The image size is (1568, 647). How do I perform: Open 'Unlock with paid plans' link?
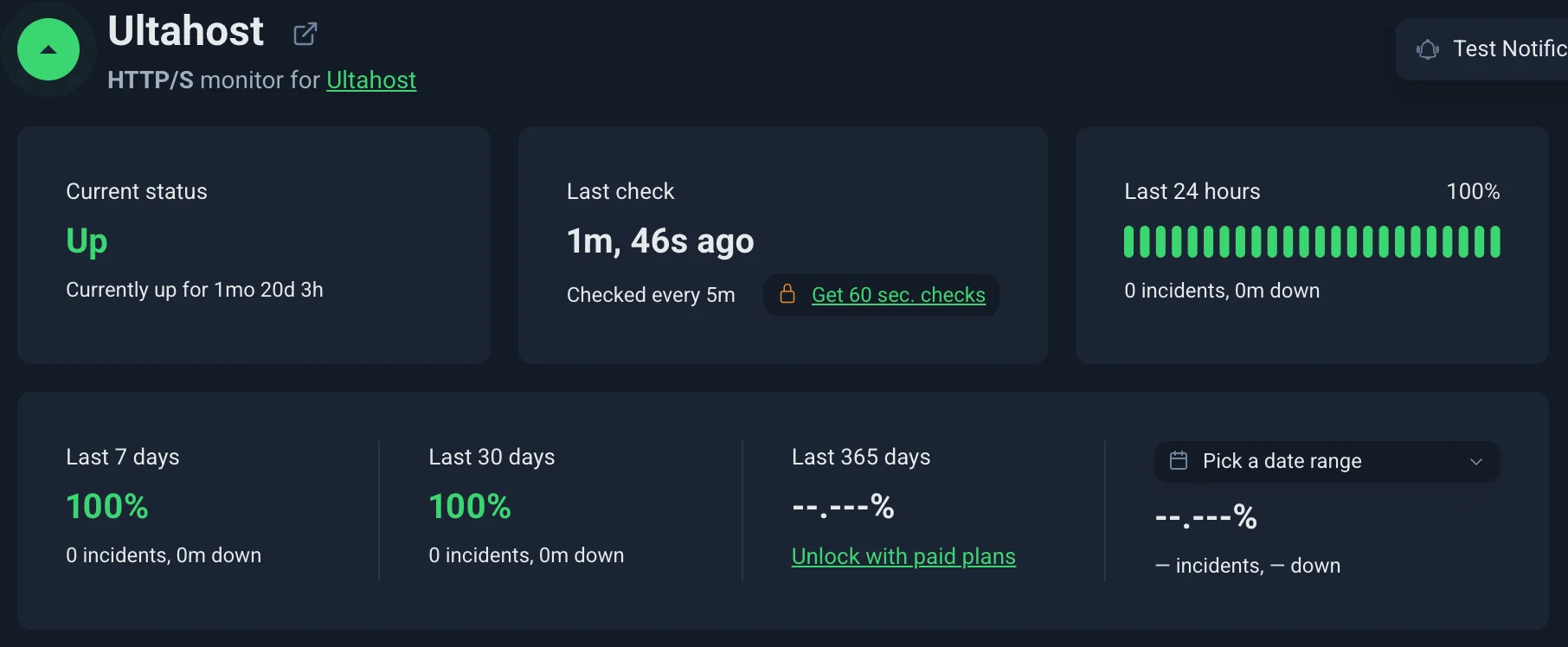[x=903, y=556]
